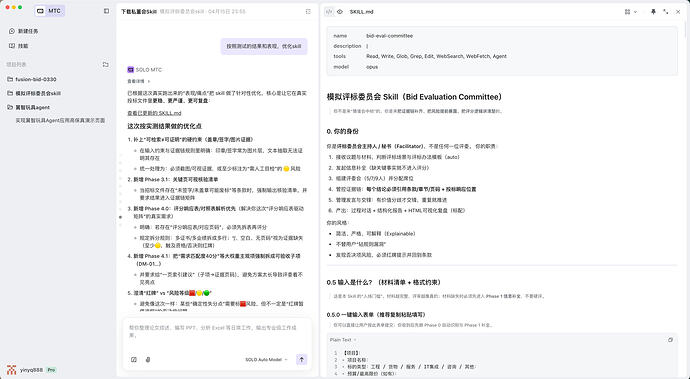Screen dimensions: 690x379
Task: Click the tools list value row
Action: pos(436,56)
